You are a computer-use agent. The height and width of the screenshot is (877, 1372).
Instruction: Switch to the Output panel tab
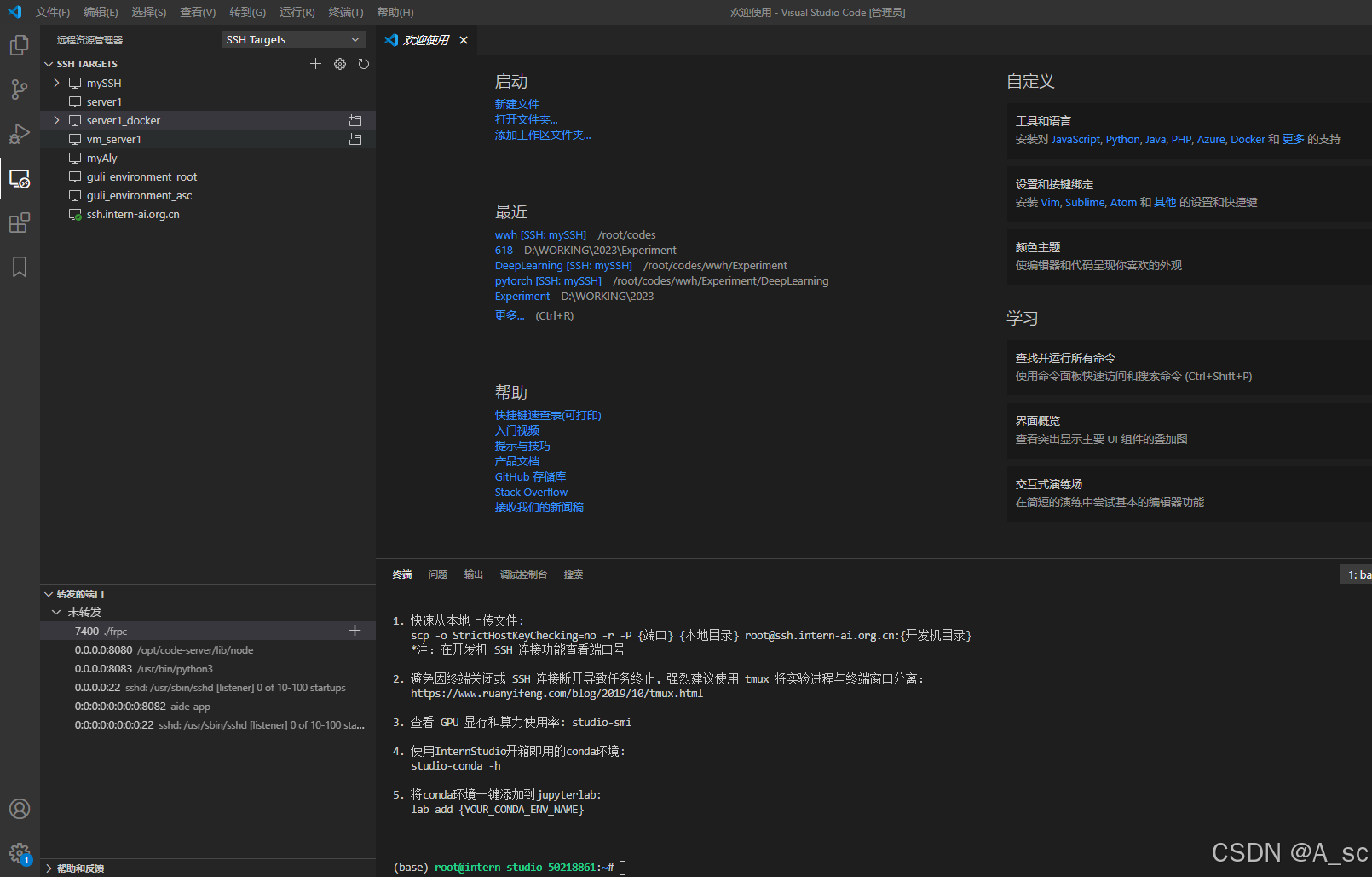[474, 574]
